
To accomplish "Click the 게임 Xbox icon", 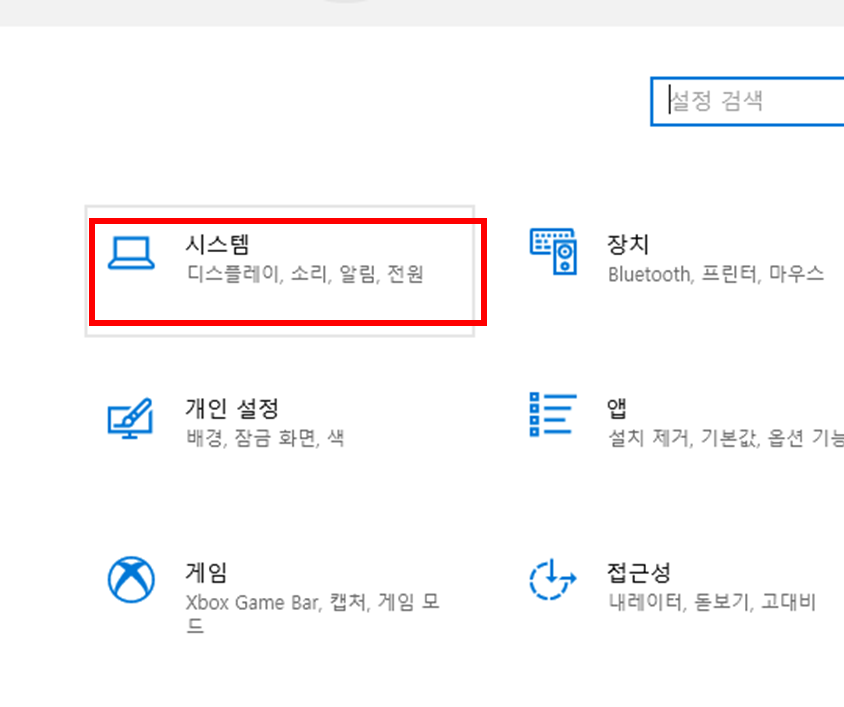I will (131, 579).
